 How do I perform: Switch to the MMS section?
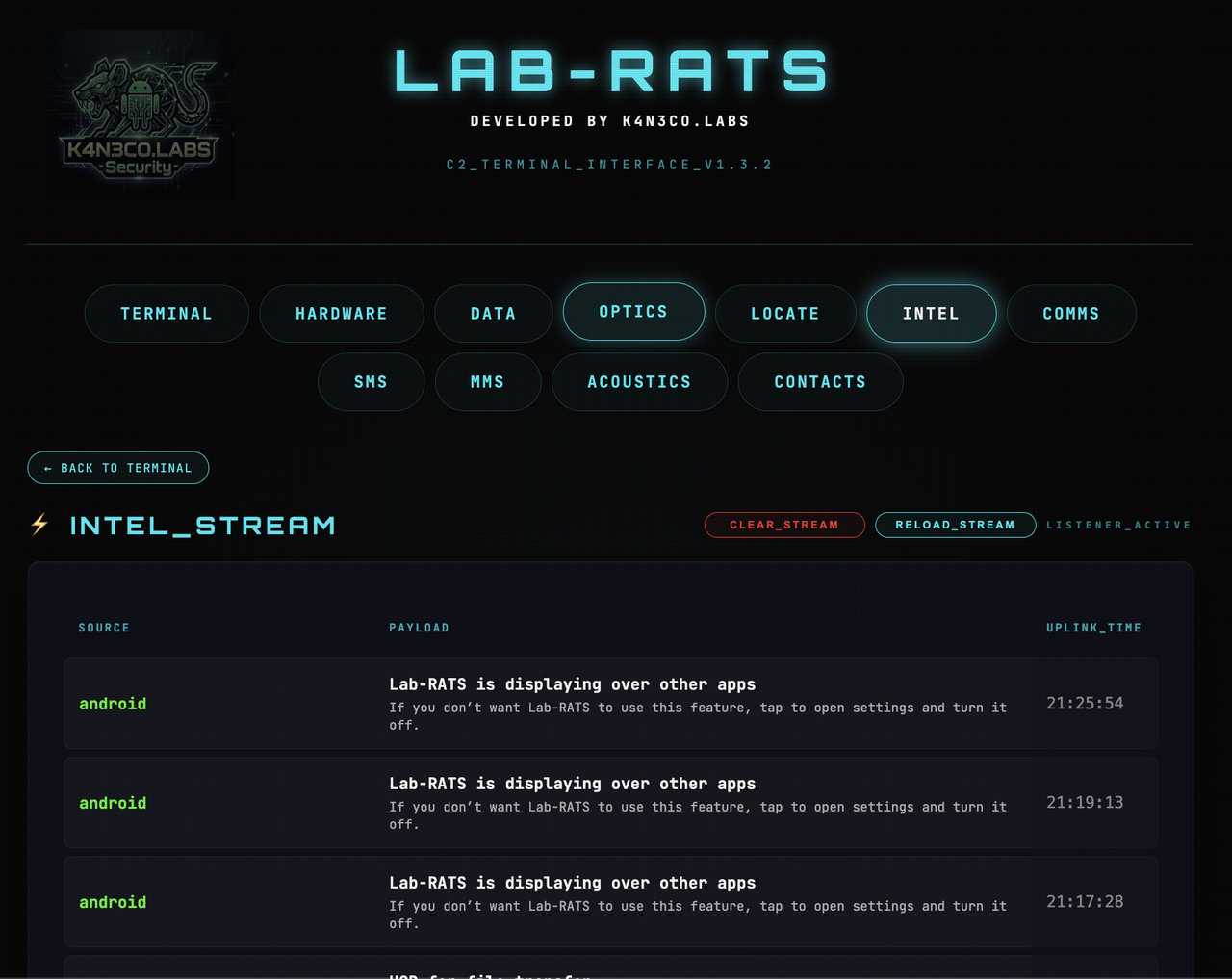tap(488, 382)
